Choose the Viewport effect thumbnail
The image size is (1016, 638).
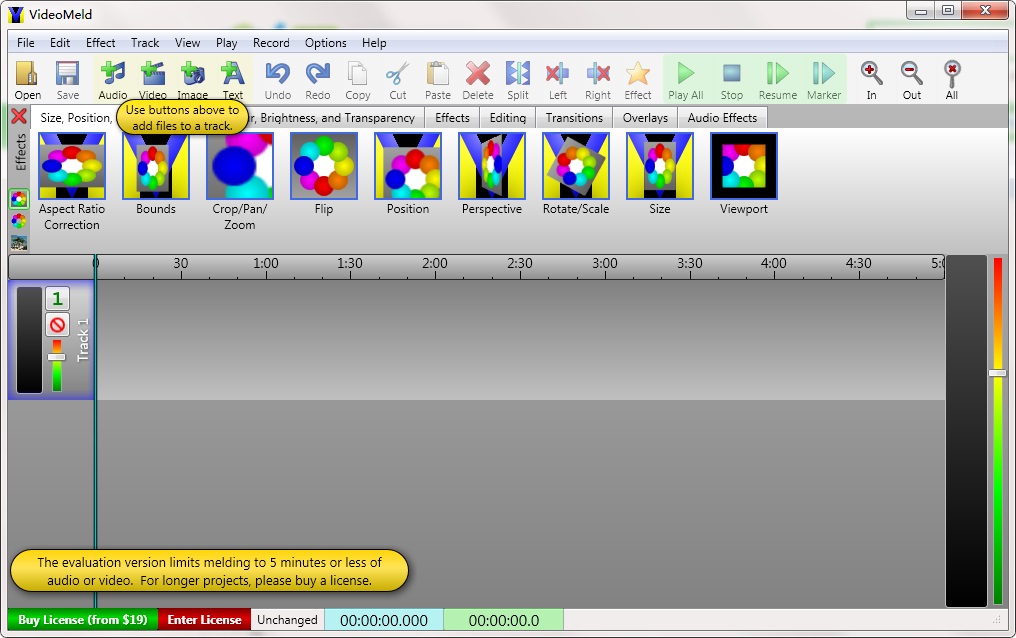pos(744,174)
